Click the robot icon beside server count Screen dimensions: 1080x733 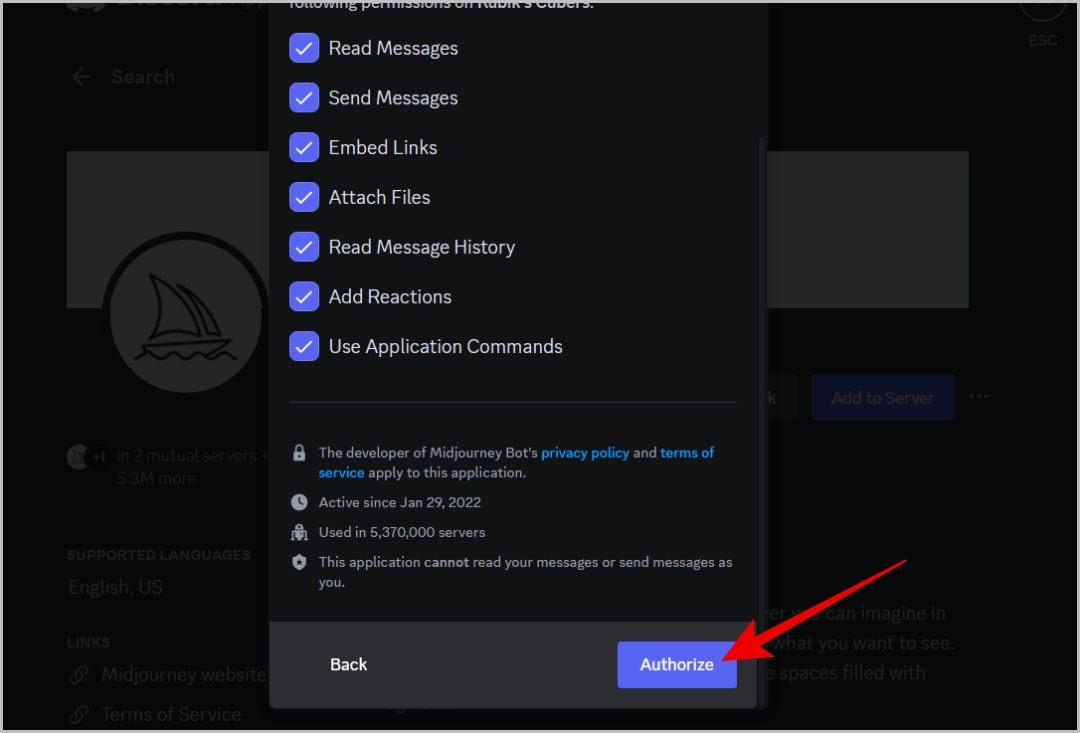pyautogui.click(x=299, y=533)
